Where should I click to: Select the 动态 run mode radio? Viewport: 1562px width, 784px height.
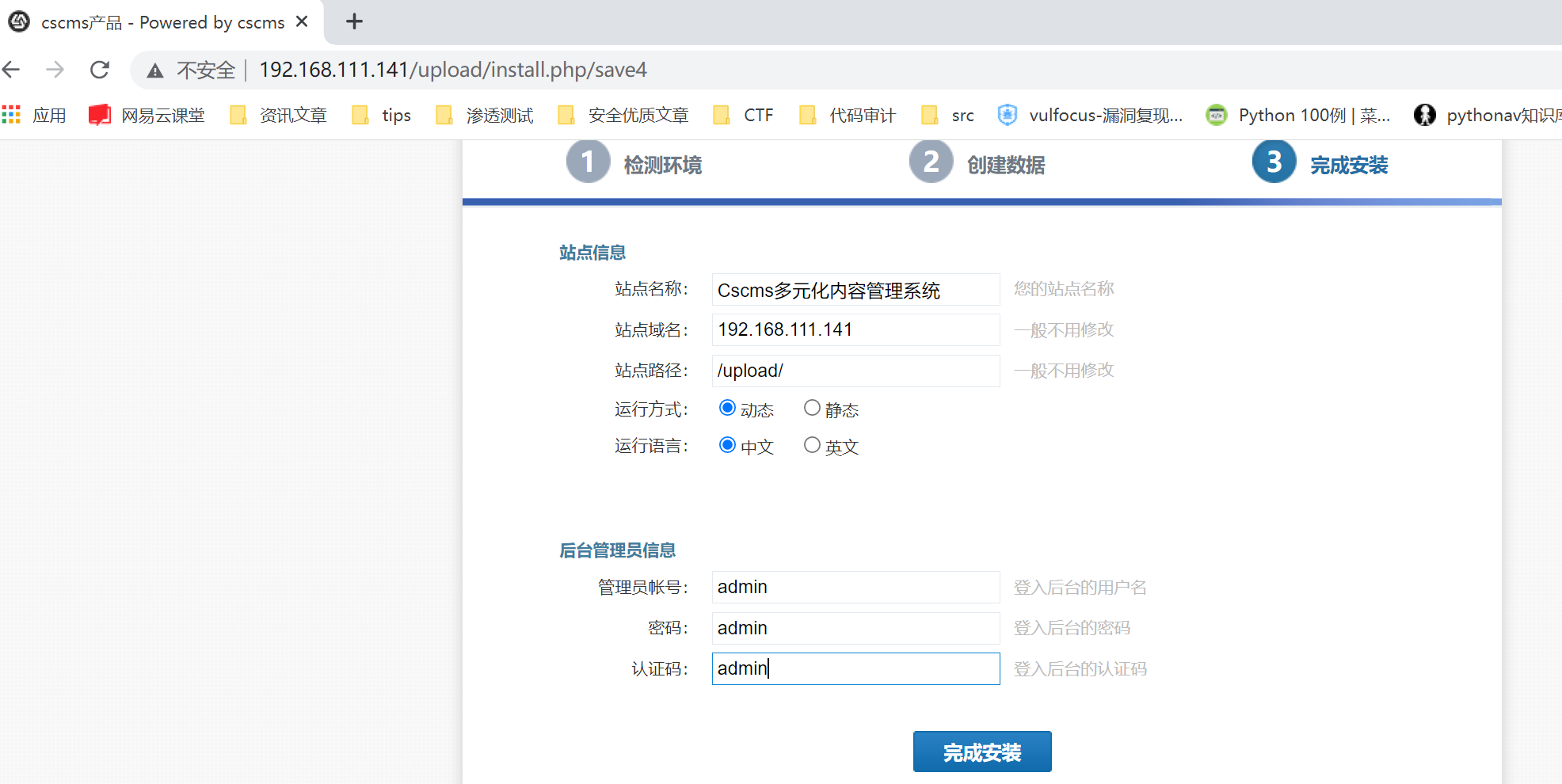pyautogui.click(x=727, y=408)
